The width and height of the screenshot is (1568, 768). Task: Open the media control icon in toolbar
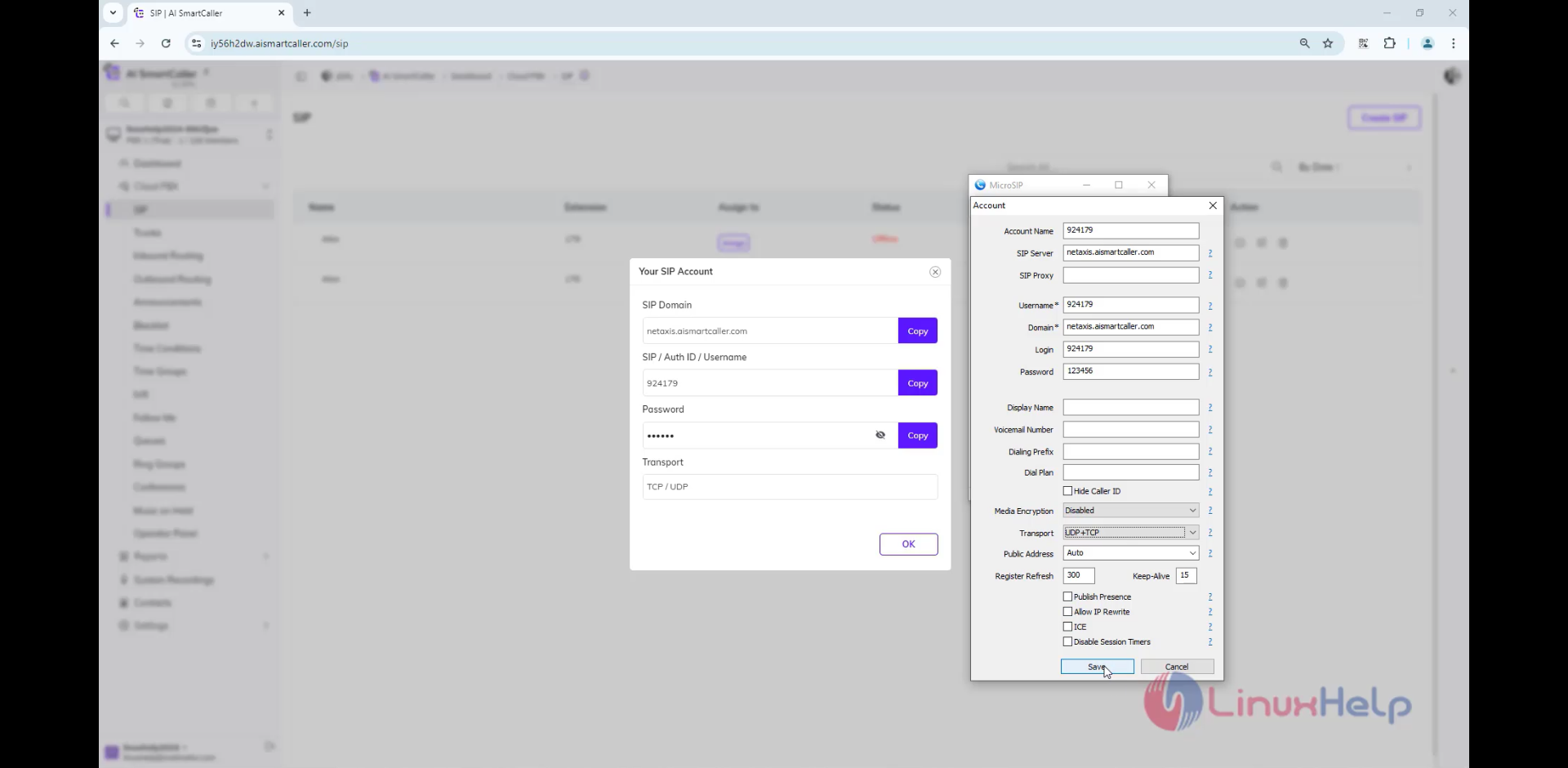pyautogui.click(x=1363, y=43)
